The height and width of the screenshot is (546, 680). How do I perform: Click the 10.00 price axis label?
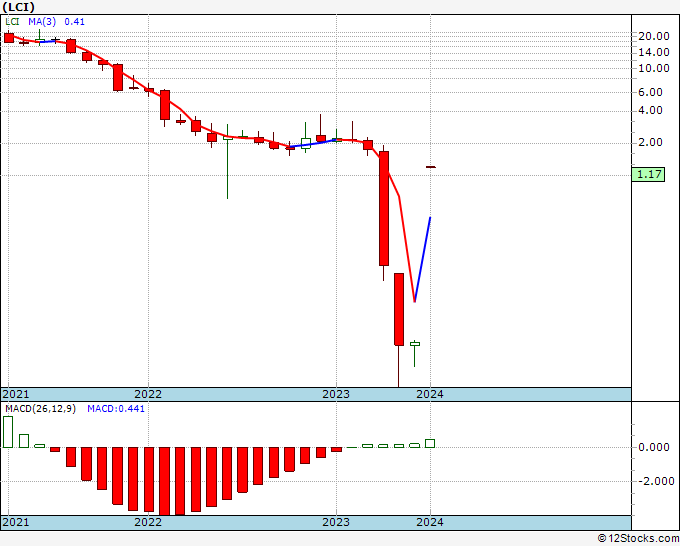coord(654,68)
